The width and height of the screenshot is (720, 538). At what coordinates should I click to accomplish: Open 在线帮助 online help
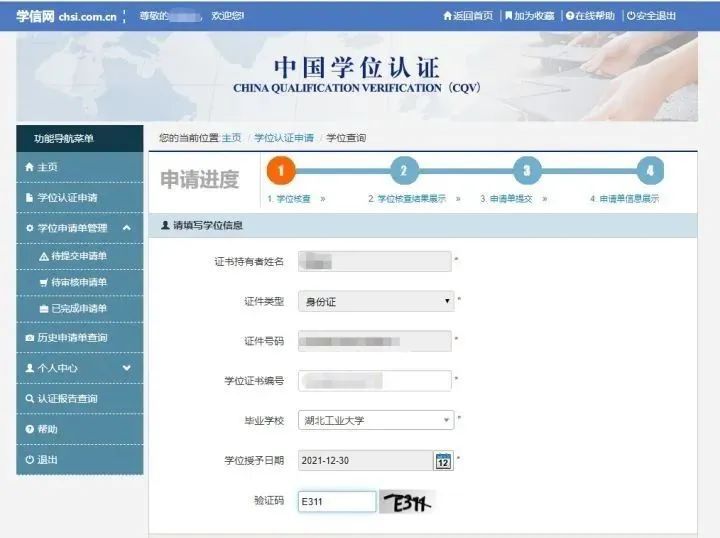(x=590, y=16)
